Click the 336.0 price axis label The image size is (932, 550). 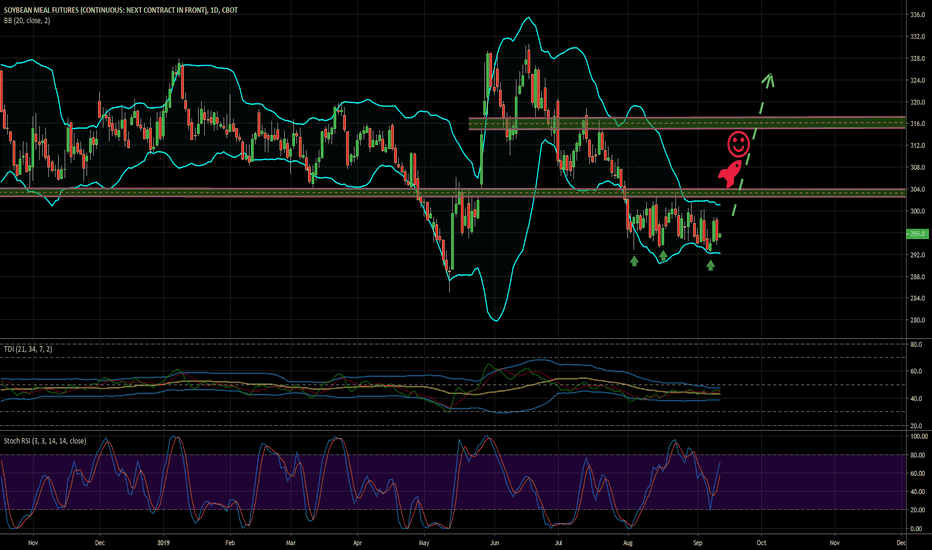coord(917,15)
